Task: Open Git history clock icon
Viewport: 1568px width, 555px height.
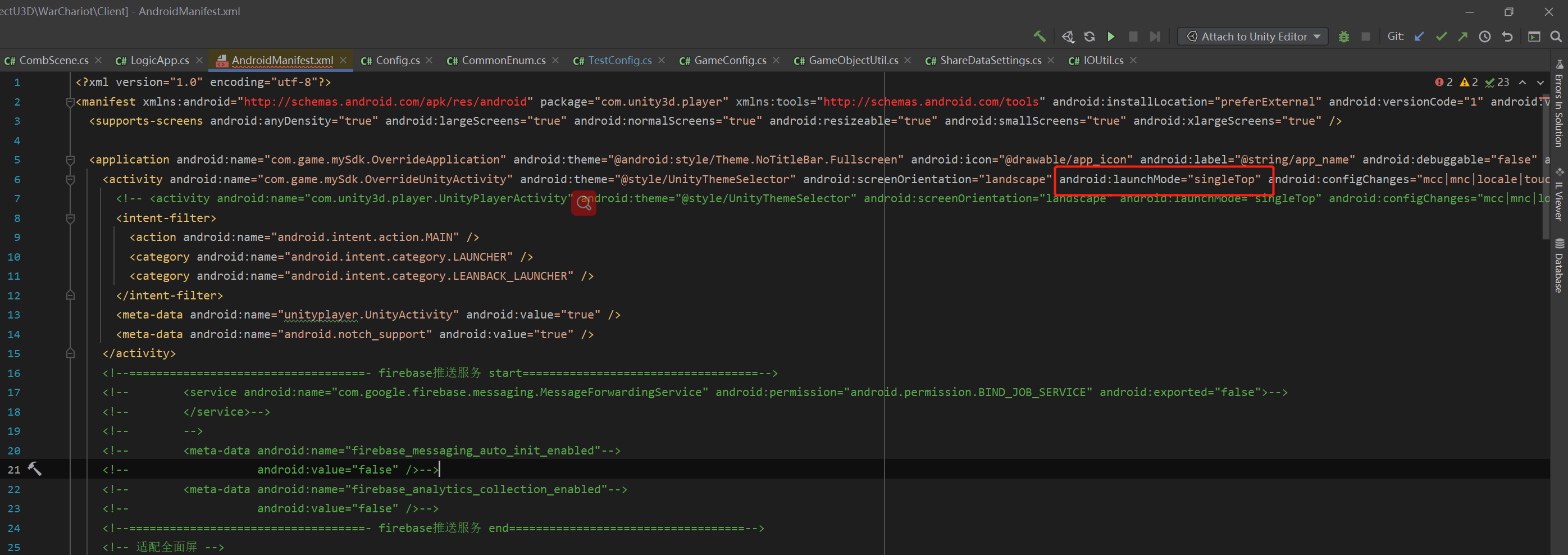Action: click(x=1485, y=37)
